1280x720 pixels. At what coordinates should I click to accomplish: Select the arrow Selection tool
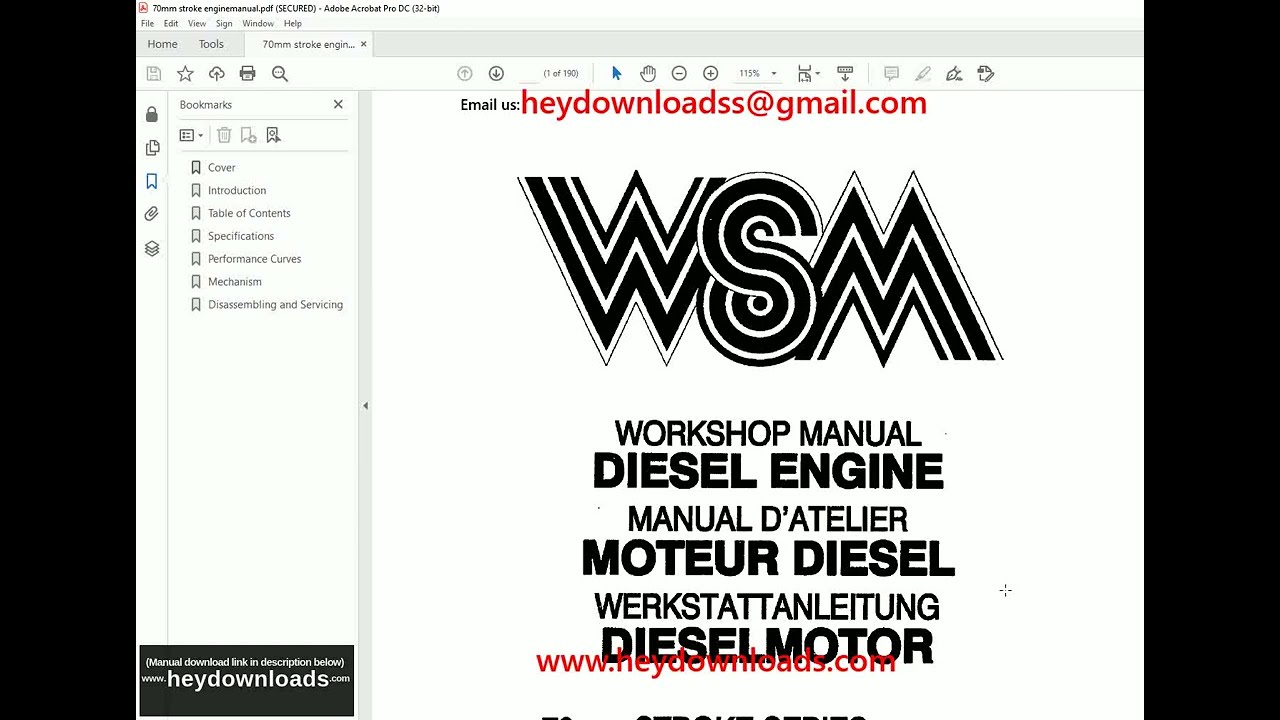coord(616,73)
